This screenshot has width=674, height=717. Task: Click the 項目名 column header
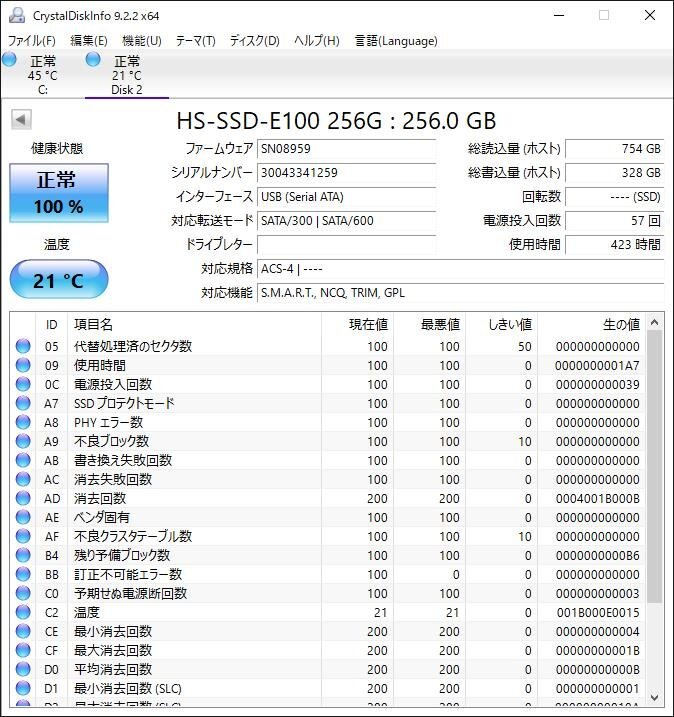(x=194, y=325)
